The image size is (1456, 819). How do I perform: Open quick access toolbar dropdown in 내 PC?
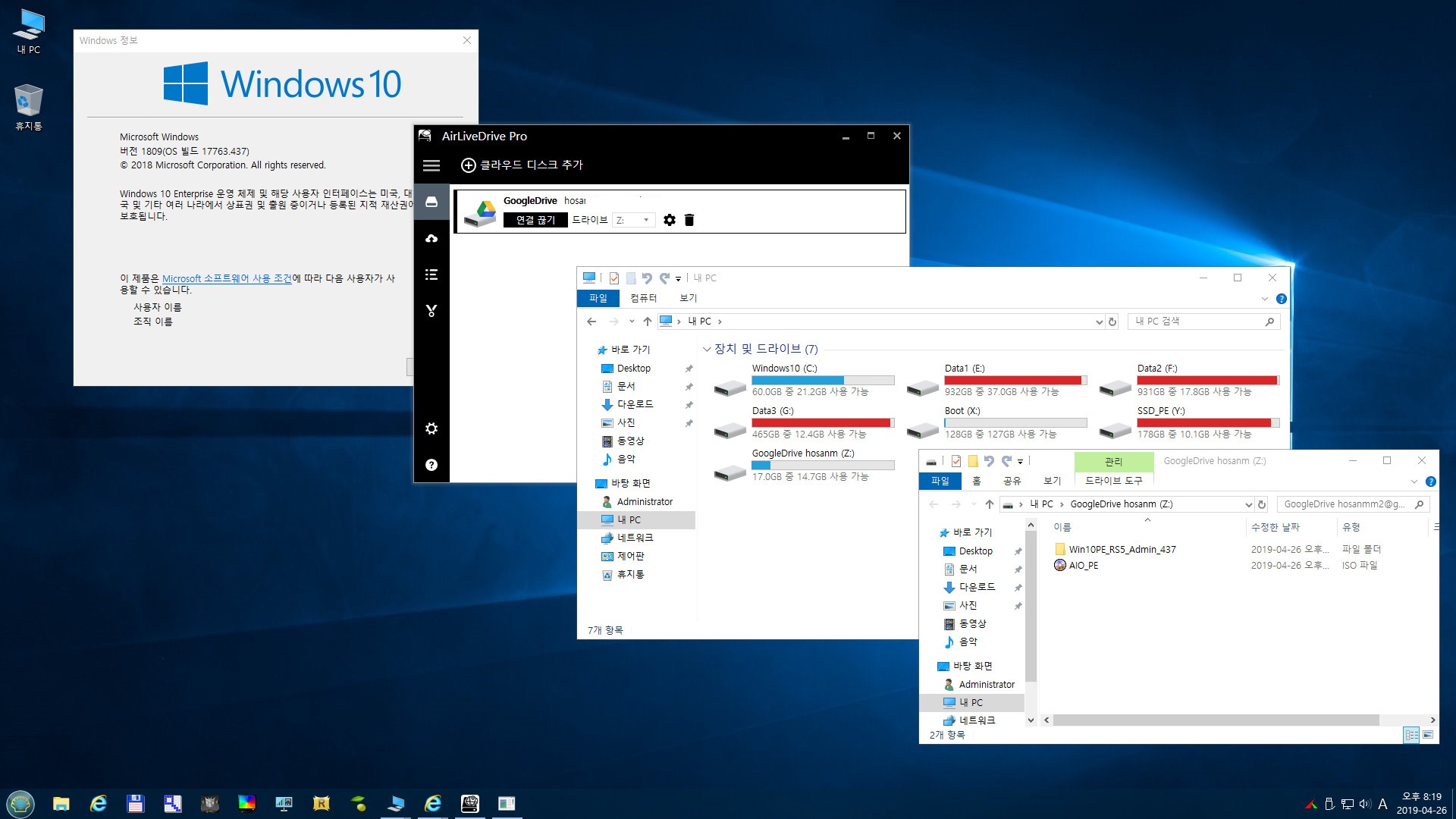(679, 279)
